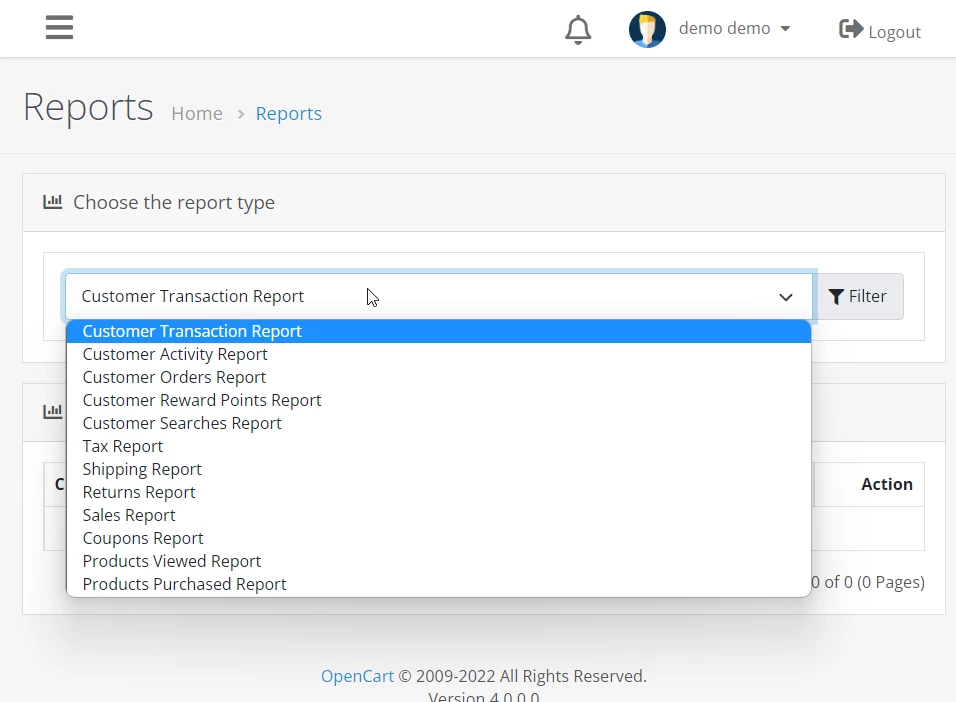The width and height of the screenshot is (956, 702).
Task: Choose Products Purchased Report option
Action: coord(184,584)
